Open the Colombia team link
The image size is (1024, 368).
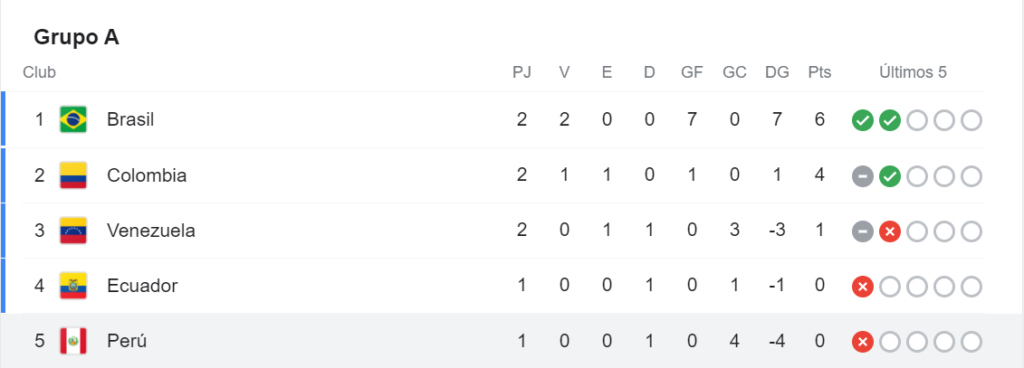tap(147, 176)
